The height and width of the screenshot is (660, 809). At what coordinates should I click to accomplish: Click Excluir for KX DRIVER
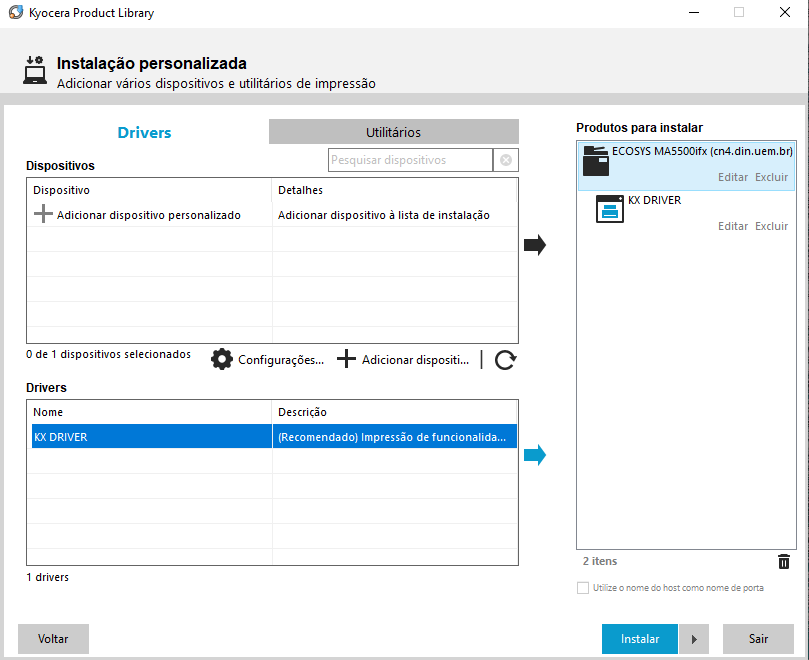pyautogui.click(x=771, y=226)
